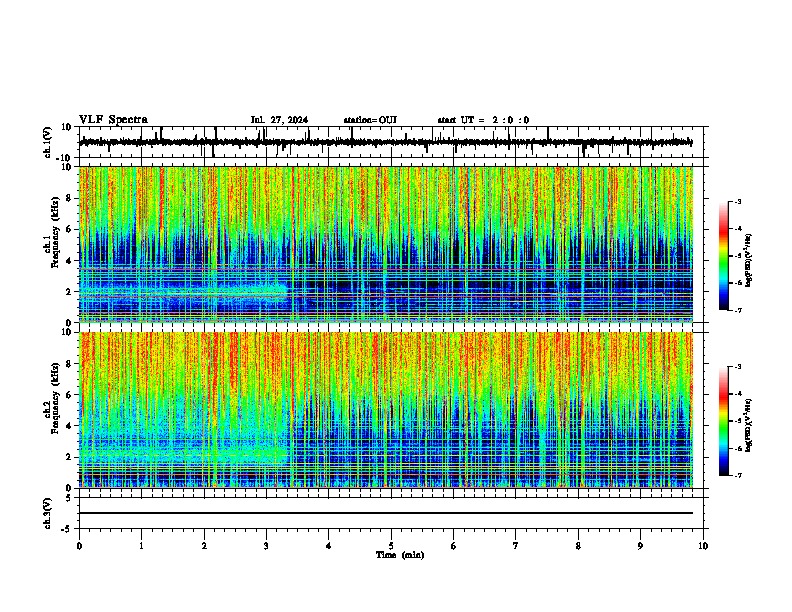This screenshot has height=612, width=792.
Task: Click inside the ch.1 spectrogram panel
Action: pyautogui.click(x=385, y=244)
